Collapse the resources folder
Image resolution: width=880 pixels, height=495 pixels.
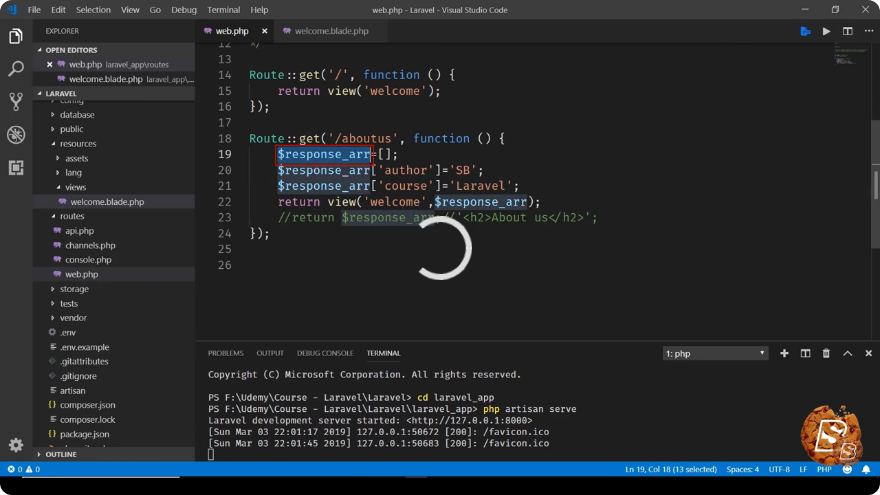(78, 144)
